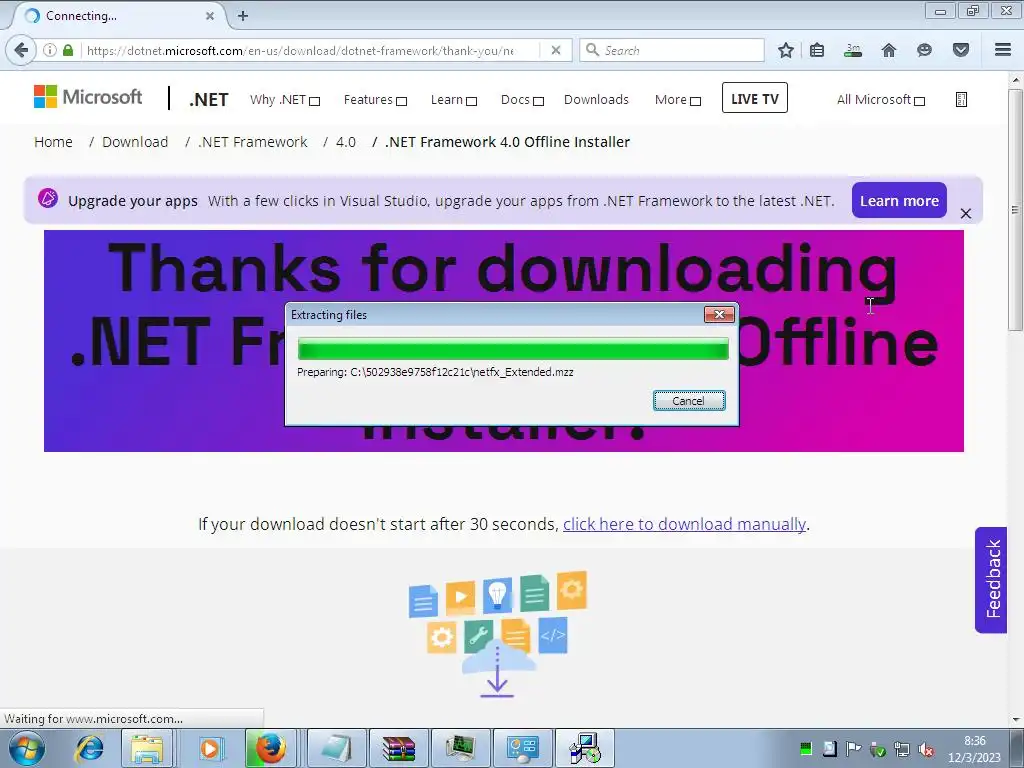This screenshot has width=1024, height=768.
Task: Click the smiley chat bubble toolbar icon
Action: 924,50
